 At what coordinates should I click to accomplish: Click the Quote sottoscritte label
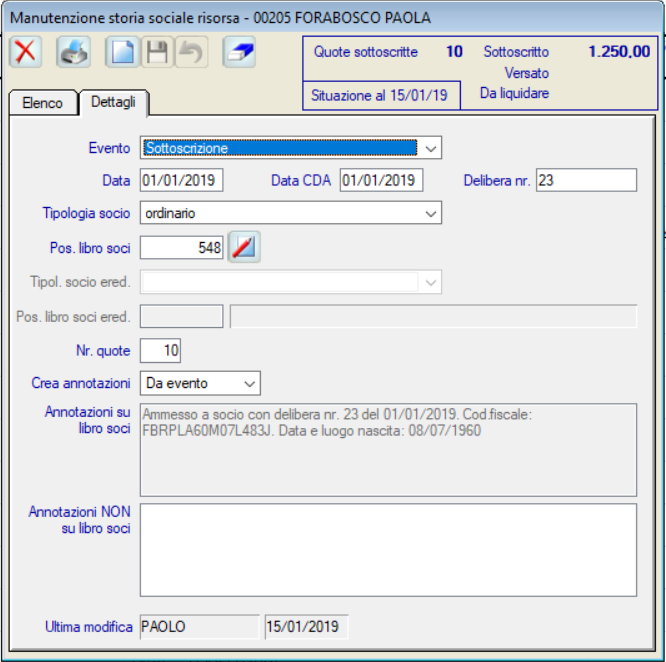(x=366, y=52)
